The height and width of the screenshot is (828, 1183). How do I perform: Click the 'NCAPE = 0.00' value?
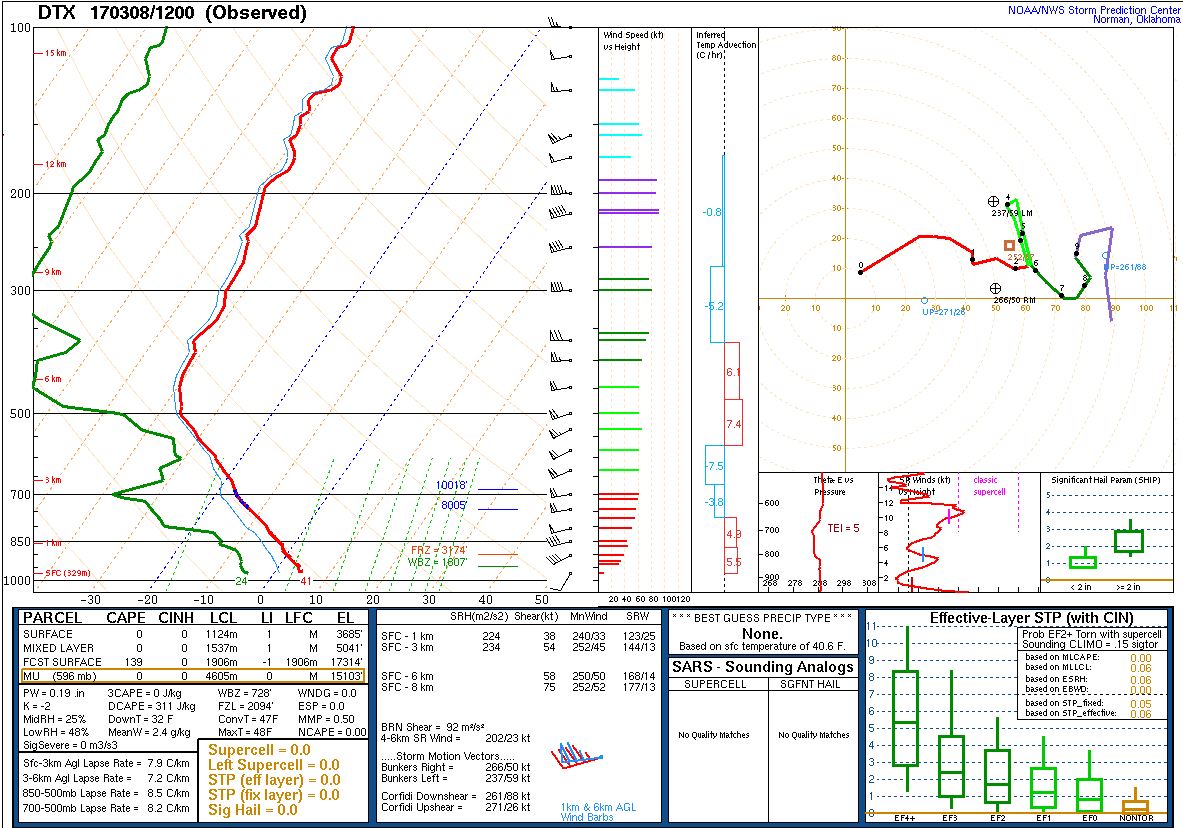(x=332, y=732)
